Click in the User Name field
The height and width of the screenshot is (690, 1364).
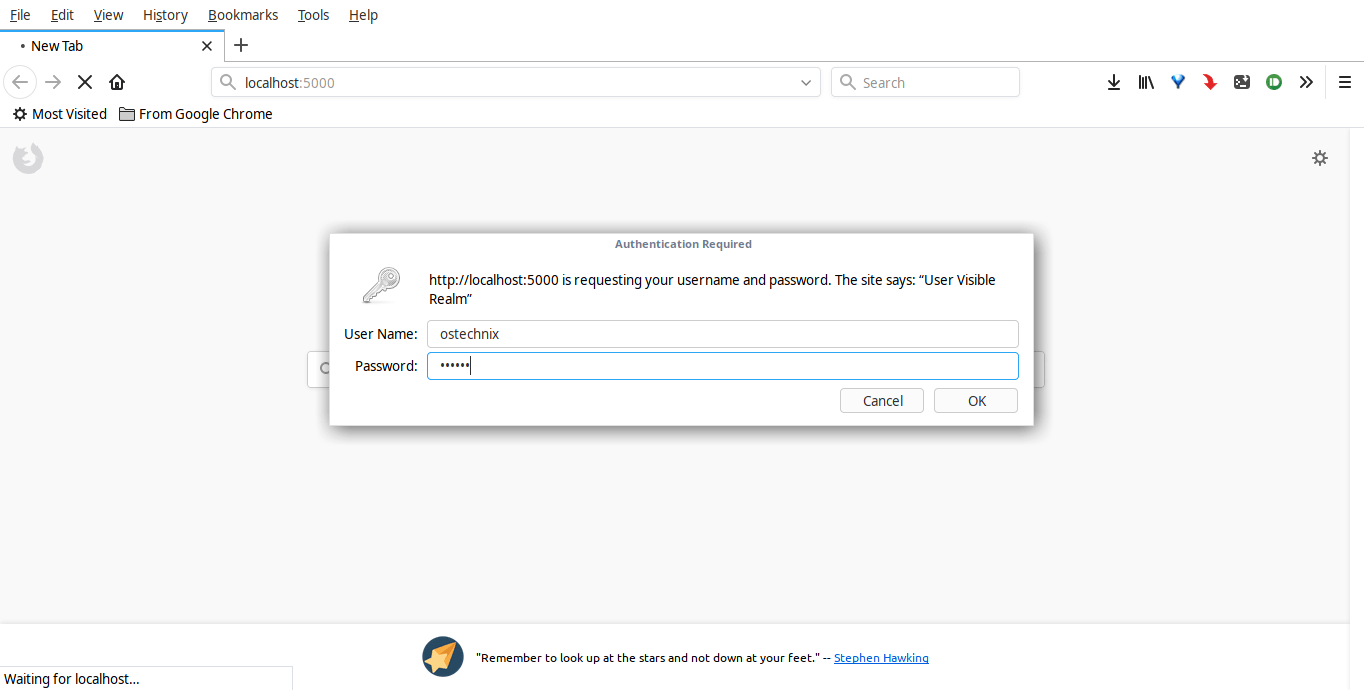pyautogui.click(x=722, y=334)
